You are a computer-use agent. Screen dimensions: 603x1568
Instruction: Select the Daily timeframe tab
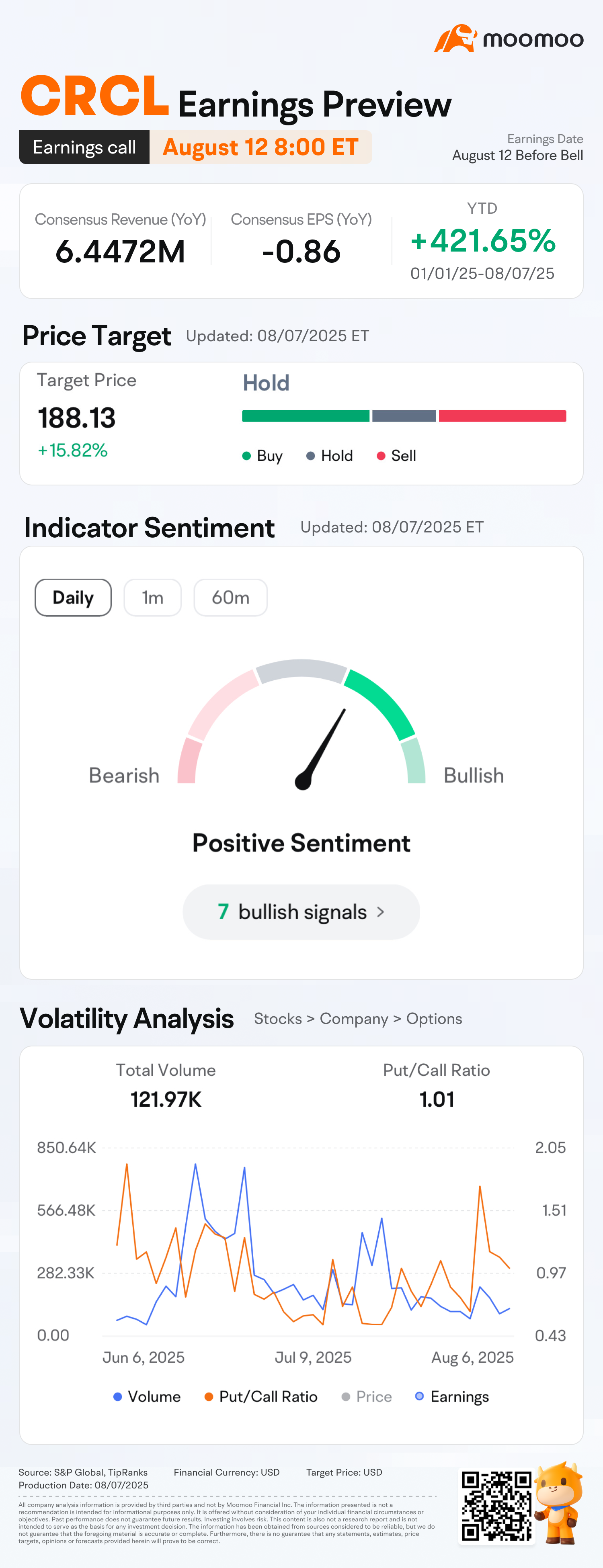[73, 598]
